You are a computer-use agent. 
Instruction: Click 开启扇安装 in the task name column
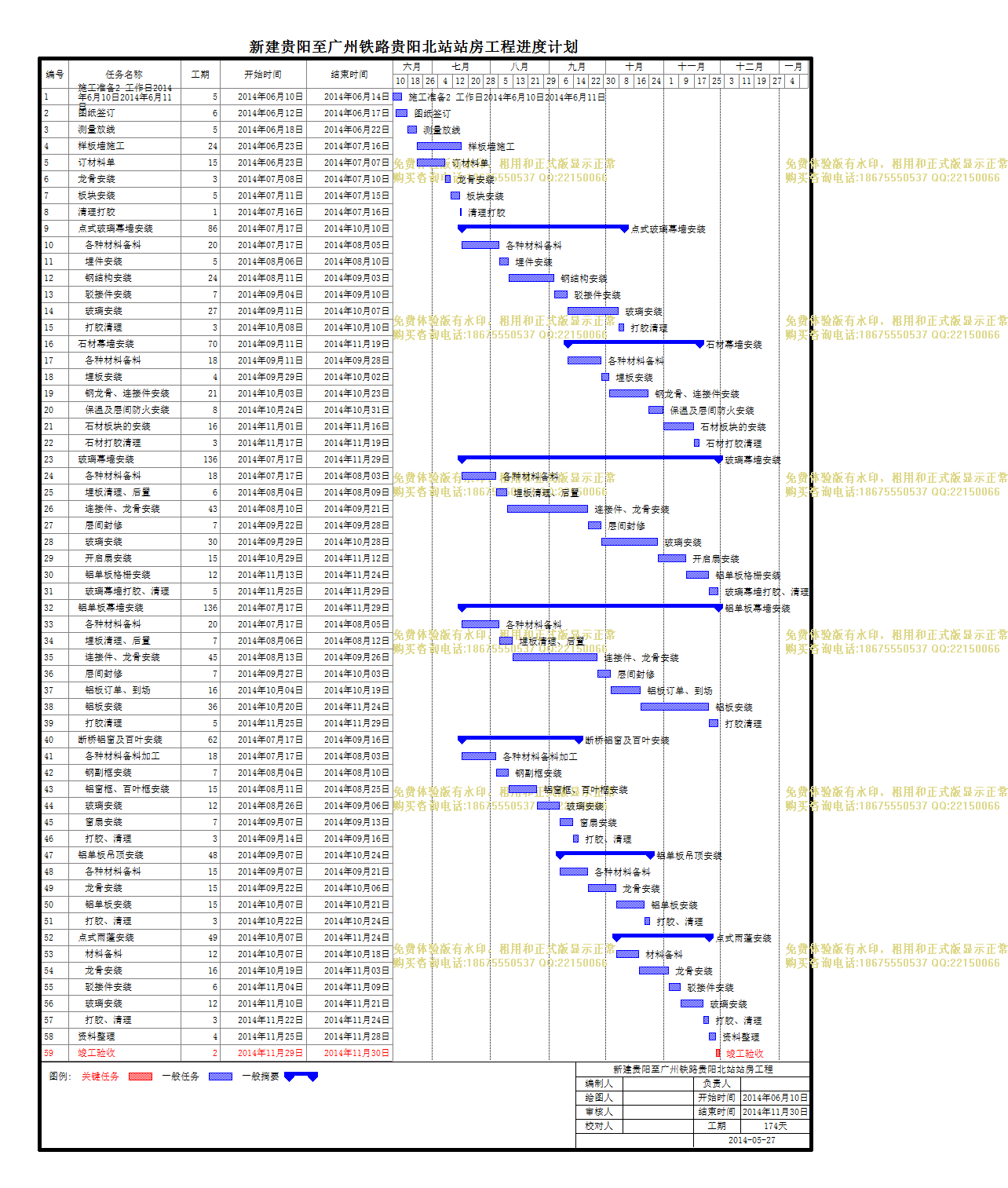pos(108,558)
